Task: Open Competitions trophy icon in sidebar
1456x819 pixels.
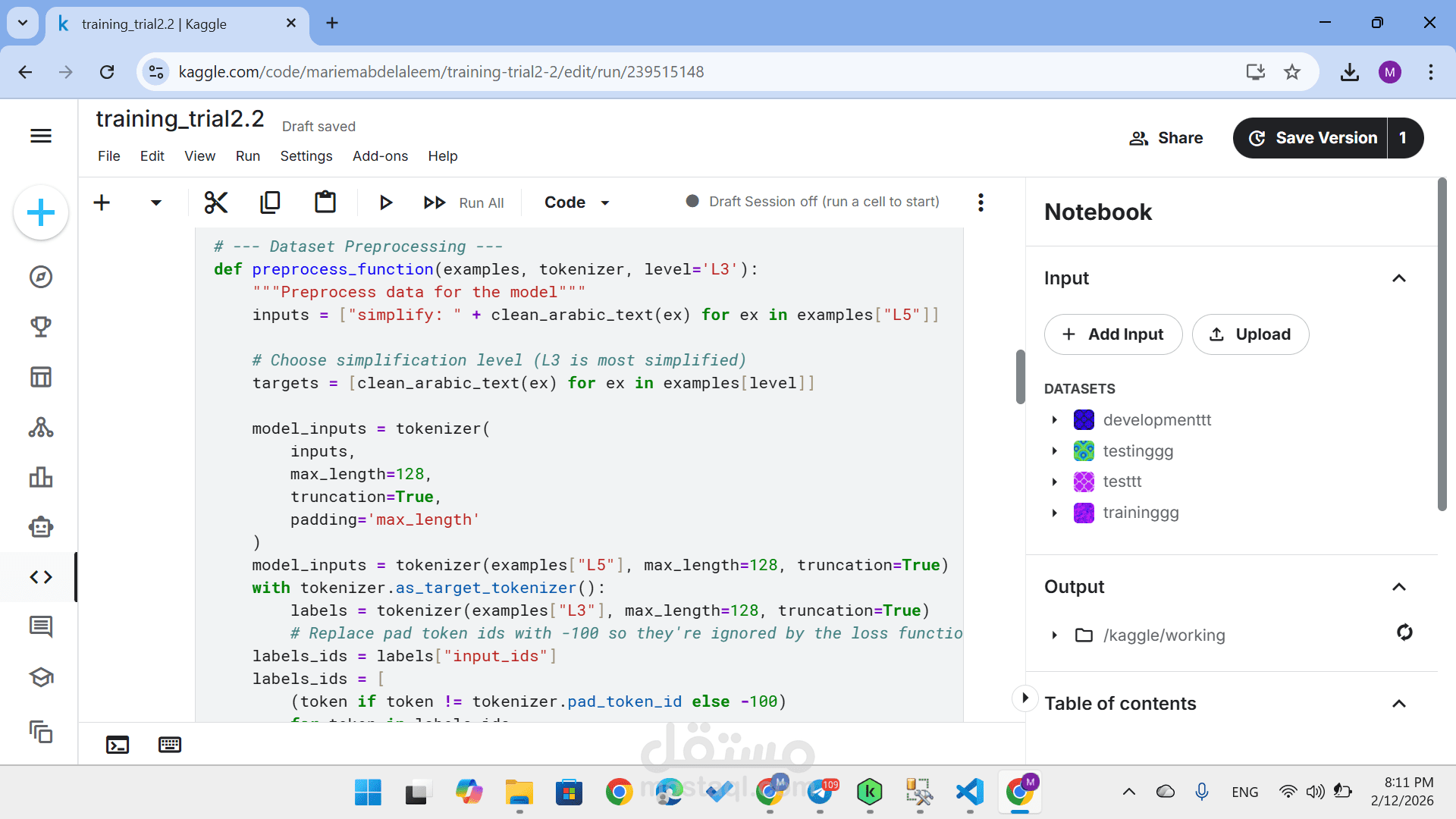Action: 41,327
